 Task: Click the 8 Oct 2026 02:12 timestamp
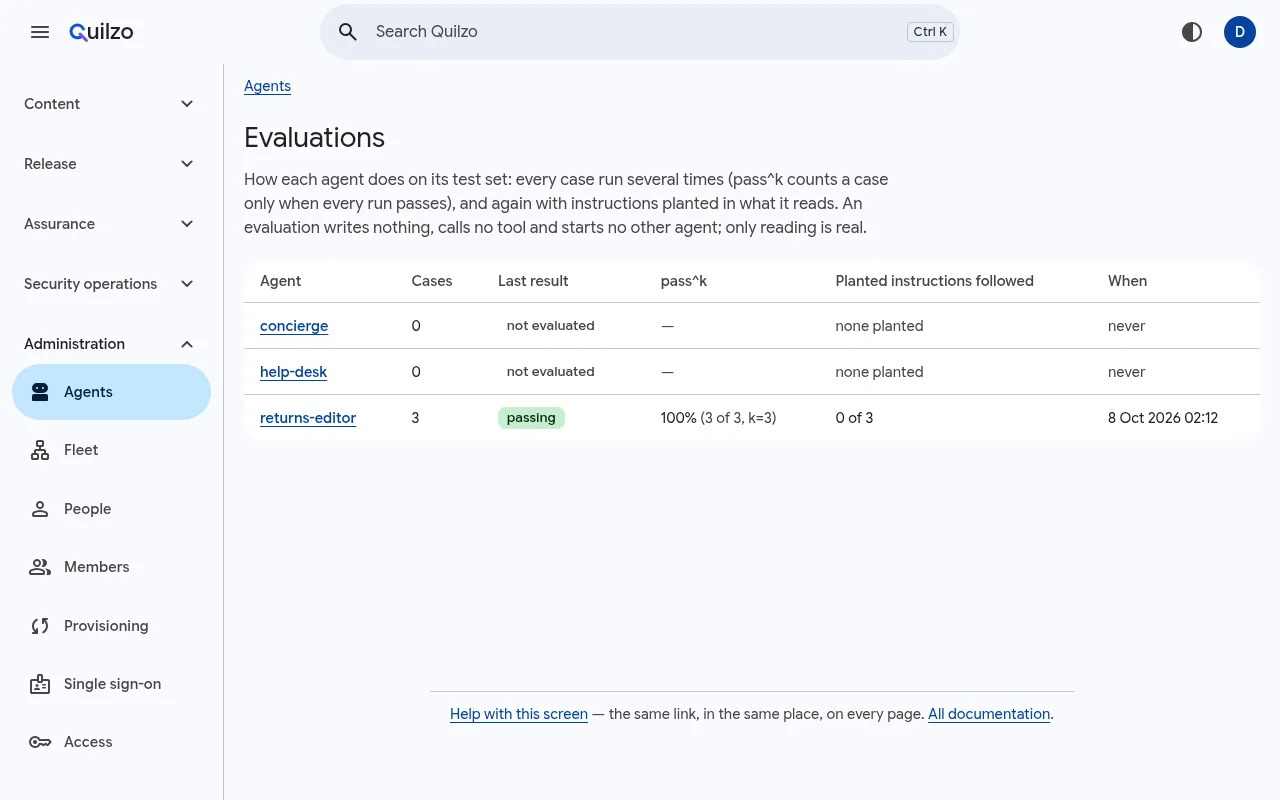[1163, 418]
